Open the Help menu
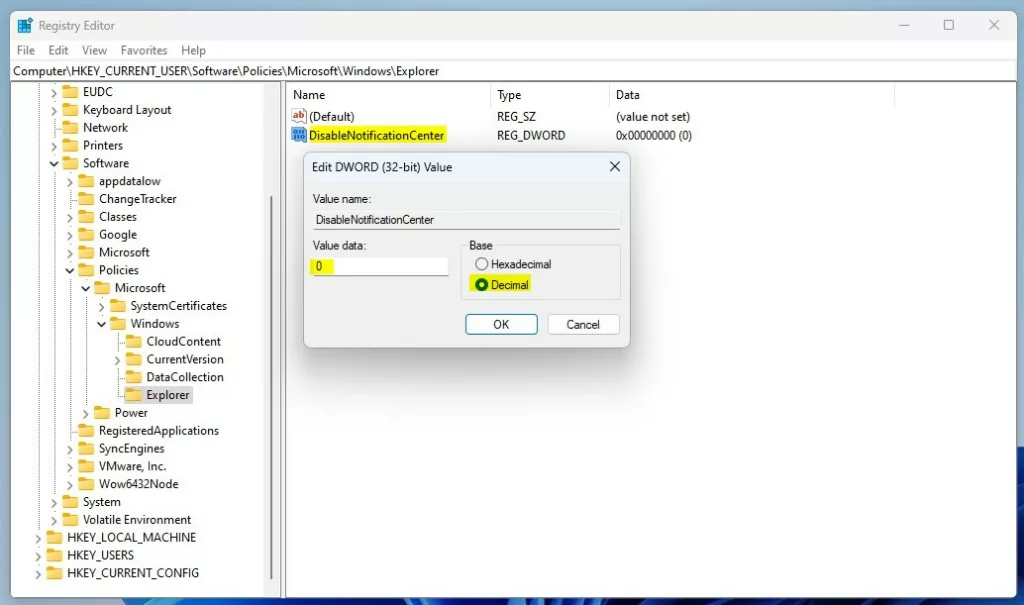 pyautogui.click(x=193, y=50)
